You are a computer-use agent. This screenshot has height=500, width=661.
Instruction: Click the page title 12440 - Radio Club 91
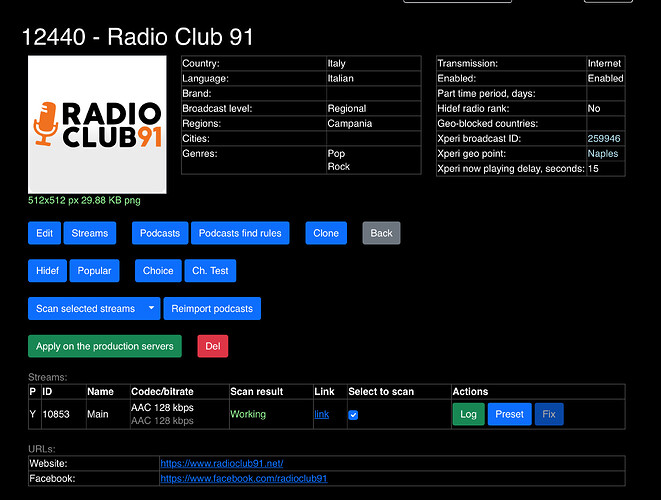tap(137, 37)
